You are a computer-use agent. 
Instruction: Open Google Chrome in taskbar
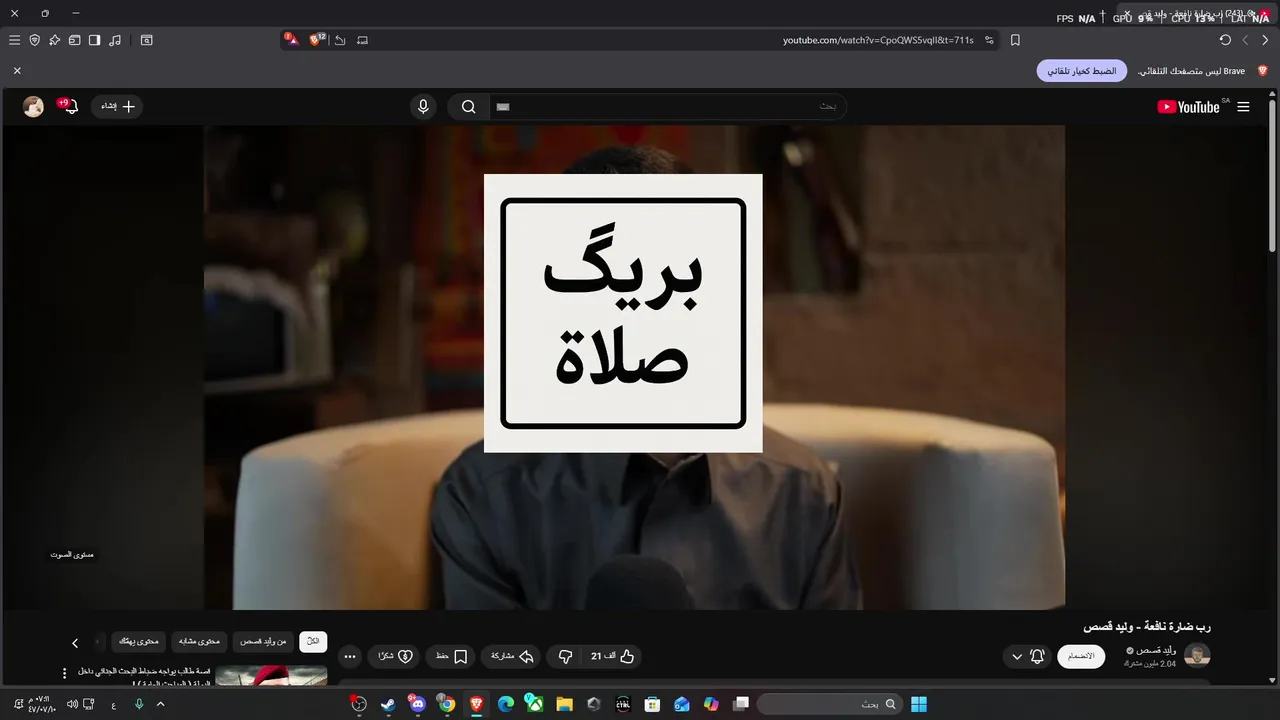[447, 704]
